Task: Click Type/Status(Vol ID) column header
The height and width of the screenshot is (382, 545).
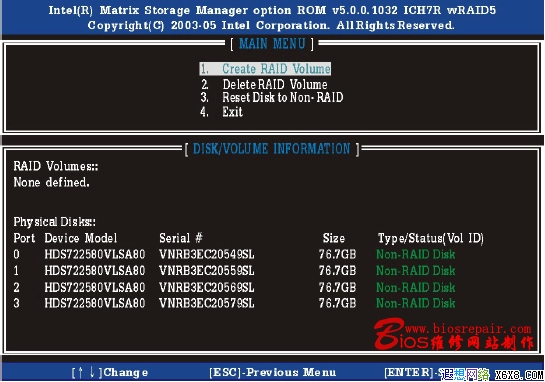Action: coord(431,238)
